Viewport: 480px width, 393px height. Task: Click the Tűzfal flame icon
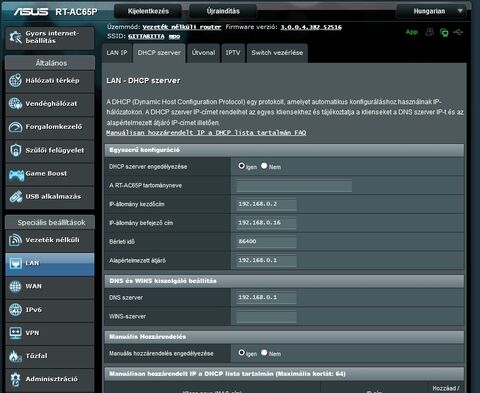pos(15,356)
